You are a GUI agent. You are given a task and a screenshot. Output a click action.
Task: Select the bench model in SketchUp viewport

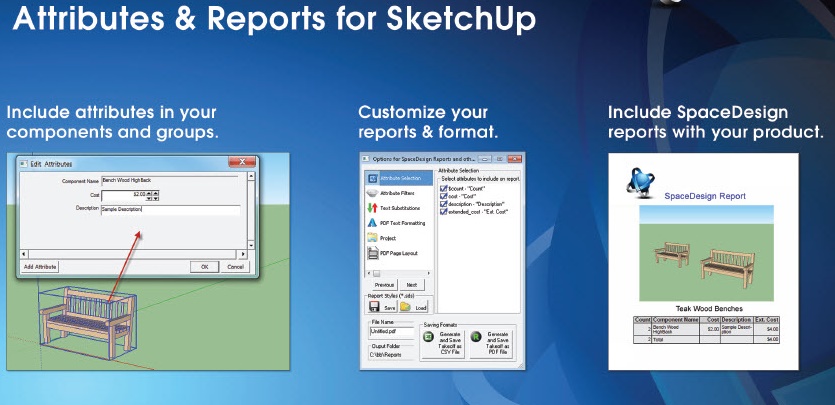88,325
